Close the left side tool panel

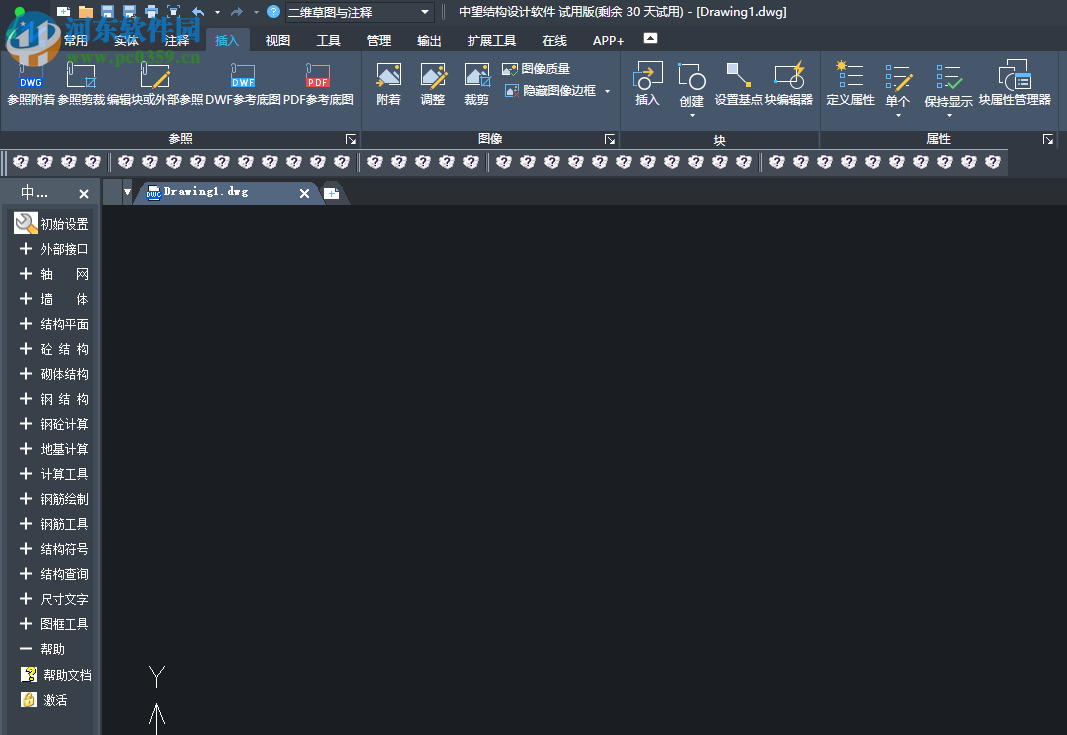[84, 194]
